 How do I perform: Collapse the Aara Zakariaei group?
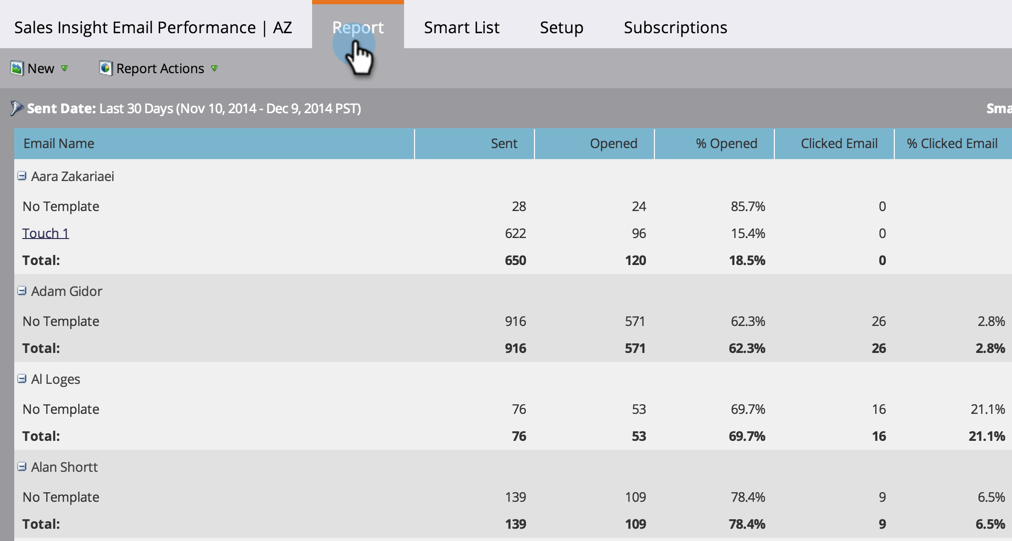[x=22, y=176]
